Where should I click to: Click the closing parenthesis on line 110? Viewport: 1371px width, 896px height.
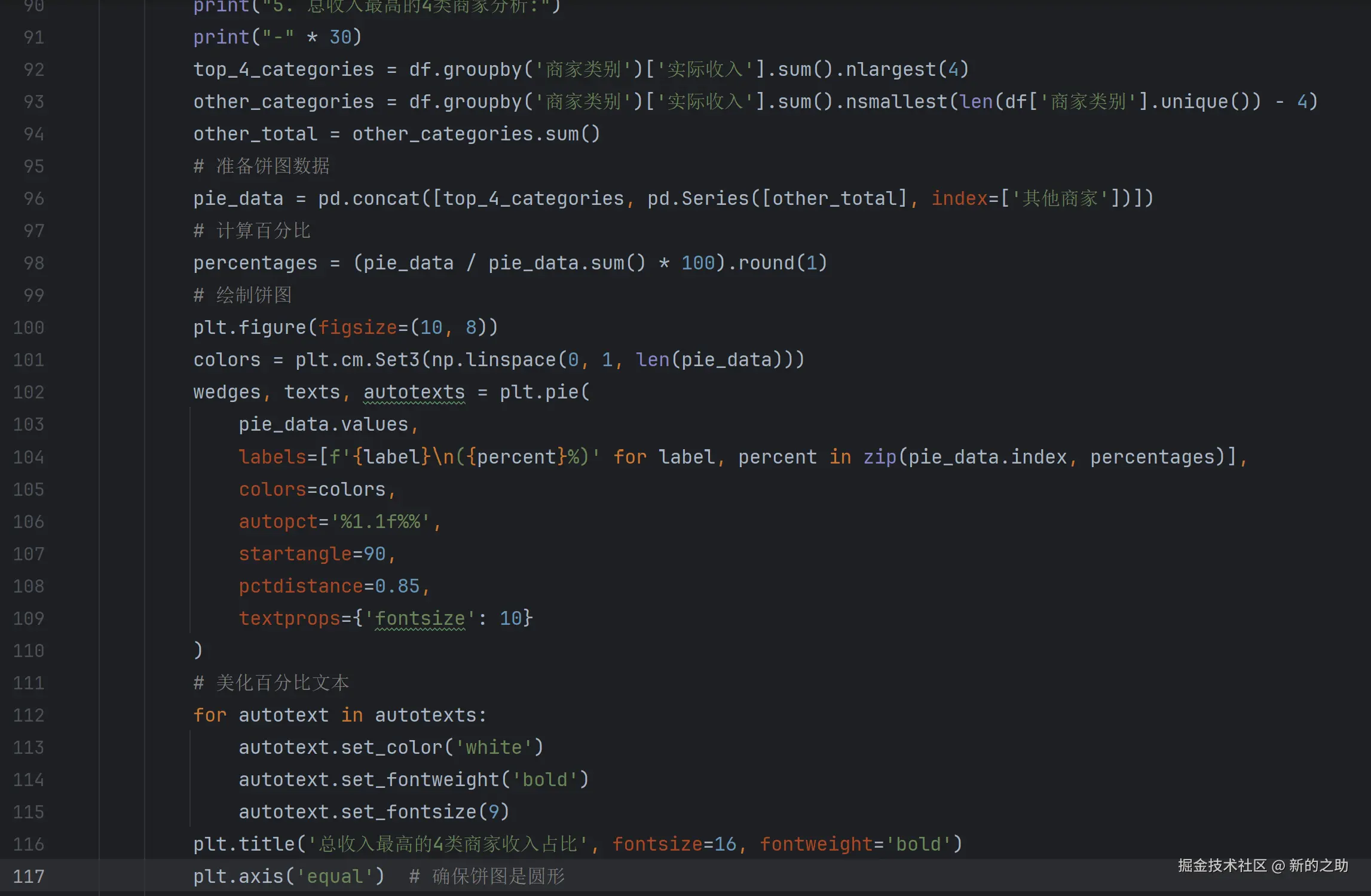click(198, 650)
